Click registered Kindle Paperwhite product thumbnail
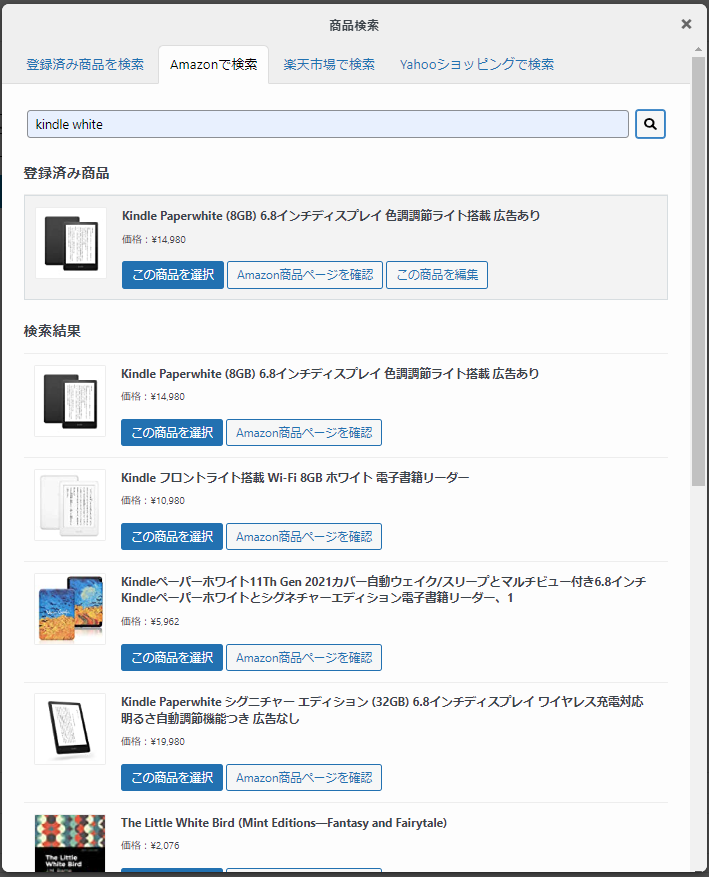The width and height of the screenshot is (709, 877). (71, 243)
